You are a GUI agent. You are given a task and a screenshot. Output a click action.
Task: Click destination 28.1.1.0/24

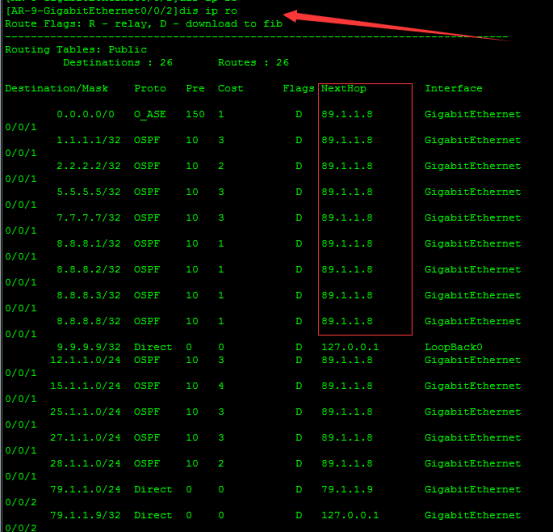(86, 463)
